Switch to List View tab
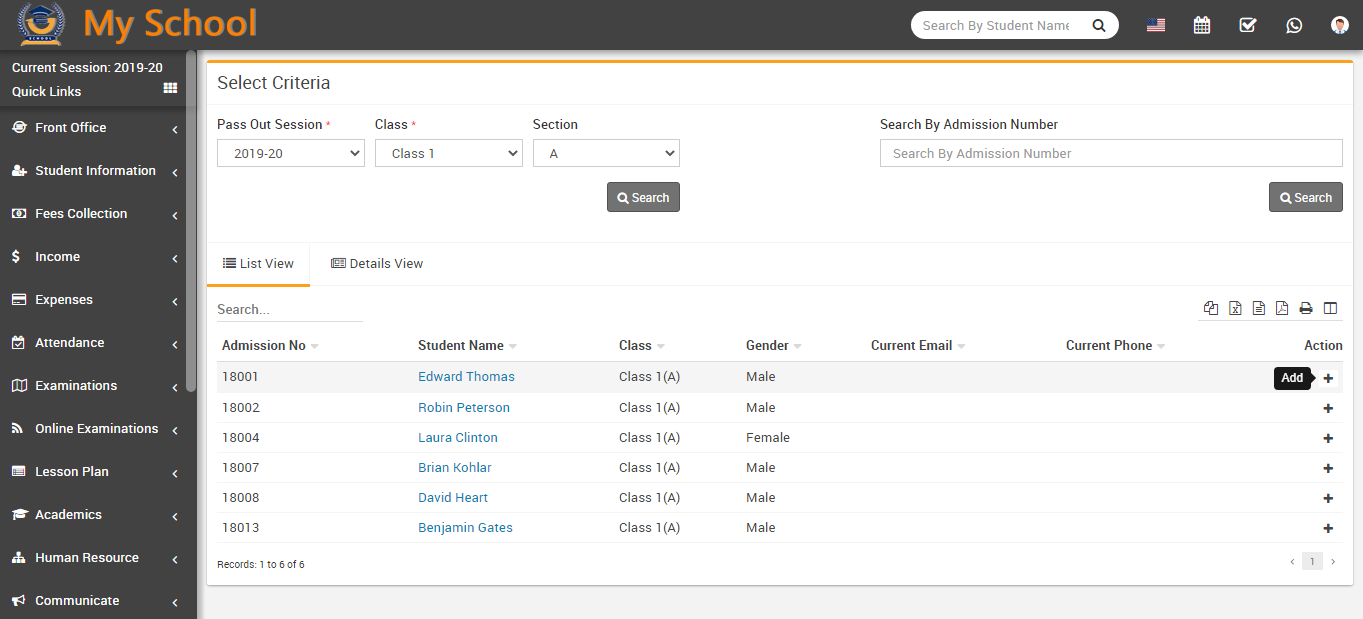The image size is (1363, 619). pyautogui.click(x=258, y=264)
